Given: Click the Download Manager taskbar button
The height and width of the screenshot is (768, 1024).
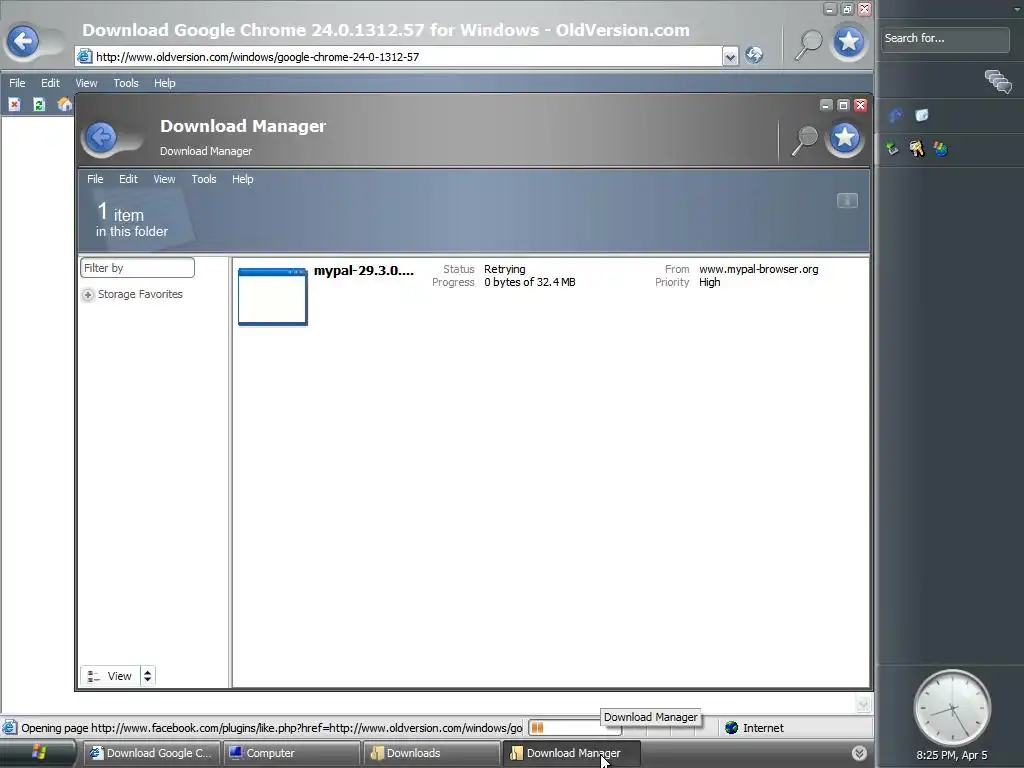Looking at the screenshot, I should [571, 753].
